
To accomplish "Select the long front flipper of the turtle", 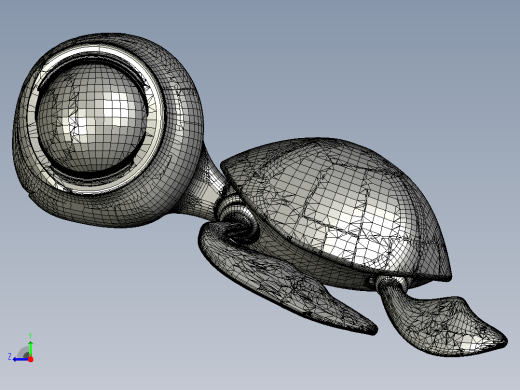I will (x=283, y=277).
